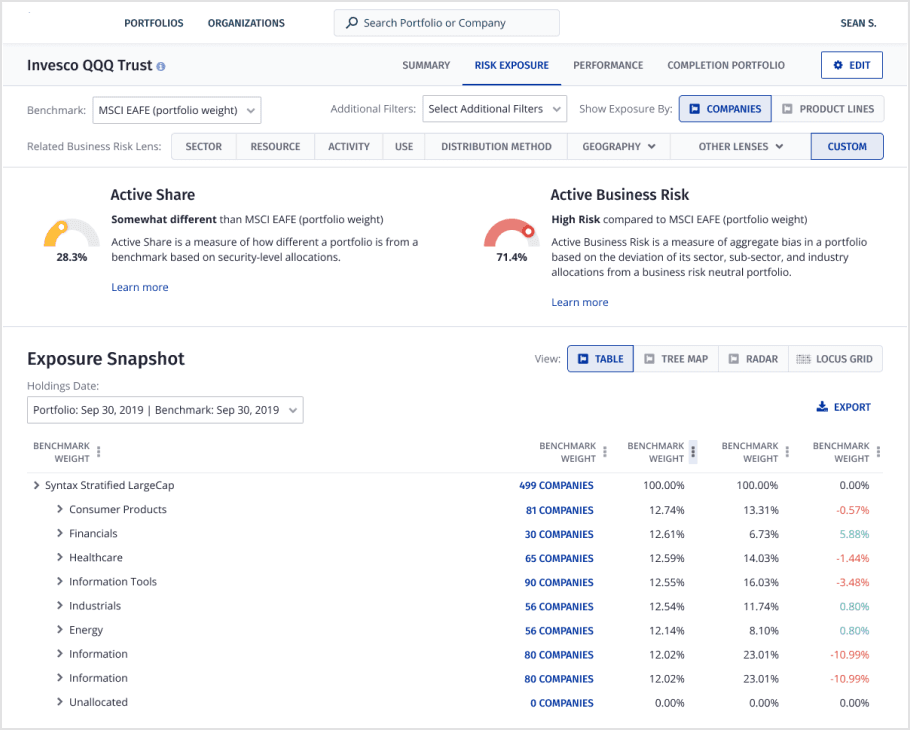The height and width of the screenshot is (730, 910).
Task: Open the 0 Companies link for Unallocated
Action: click(x=562, y=703)
